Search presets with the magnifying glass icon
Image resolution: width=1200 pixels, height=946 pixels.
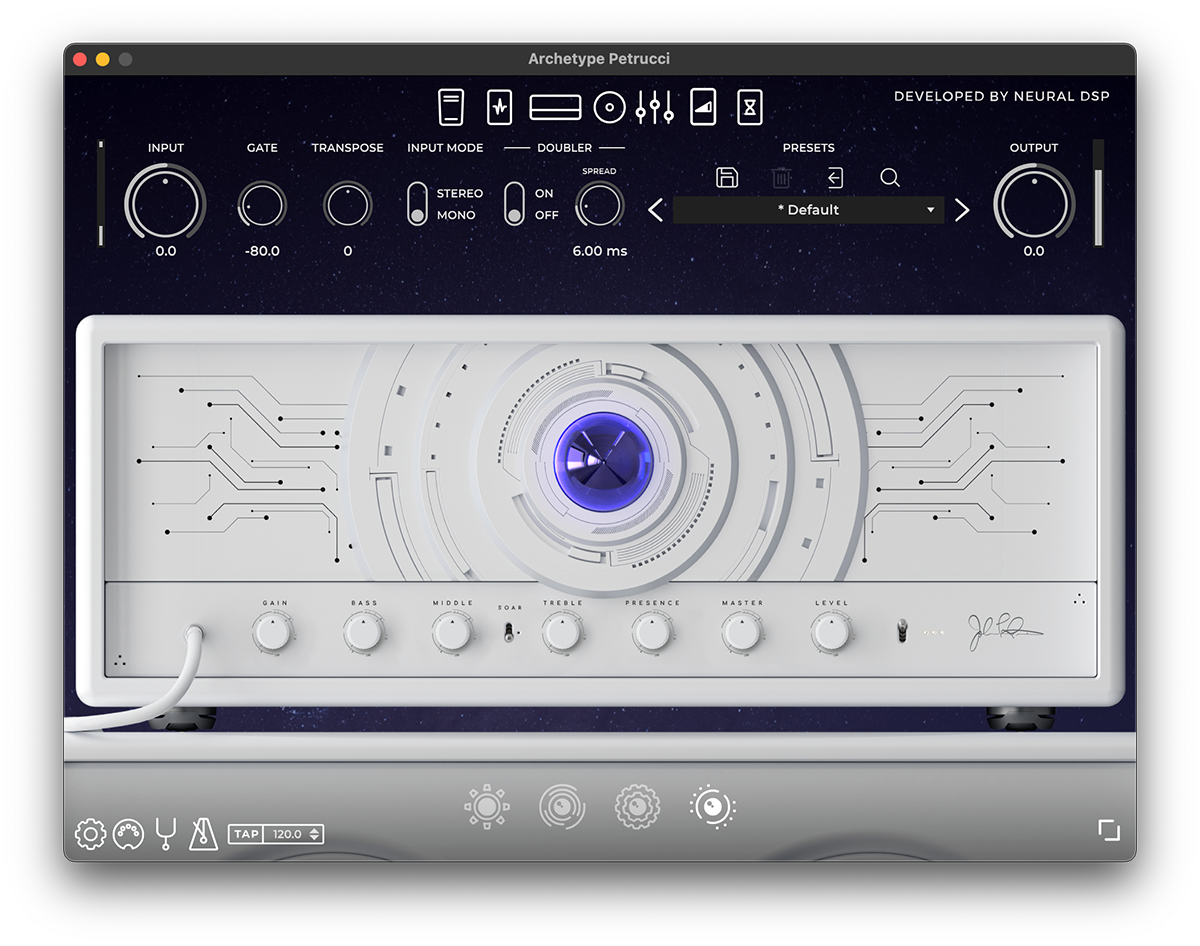(x=890, y=178)
